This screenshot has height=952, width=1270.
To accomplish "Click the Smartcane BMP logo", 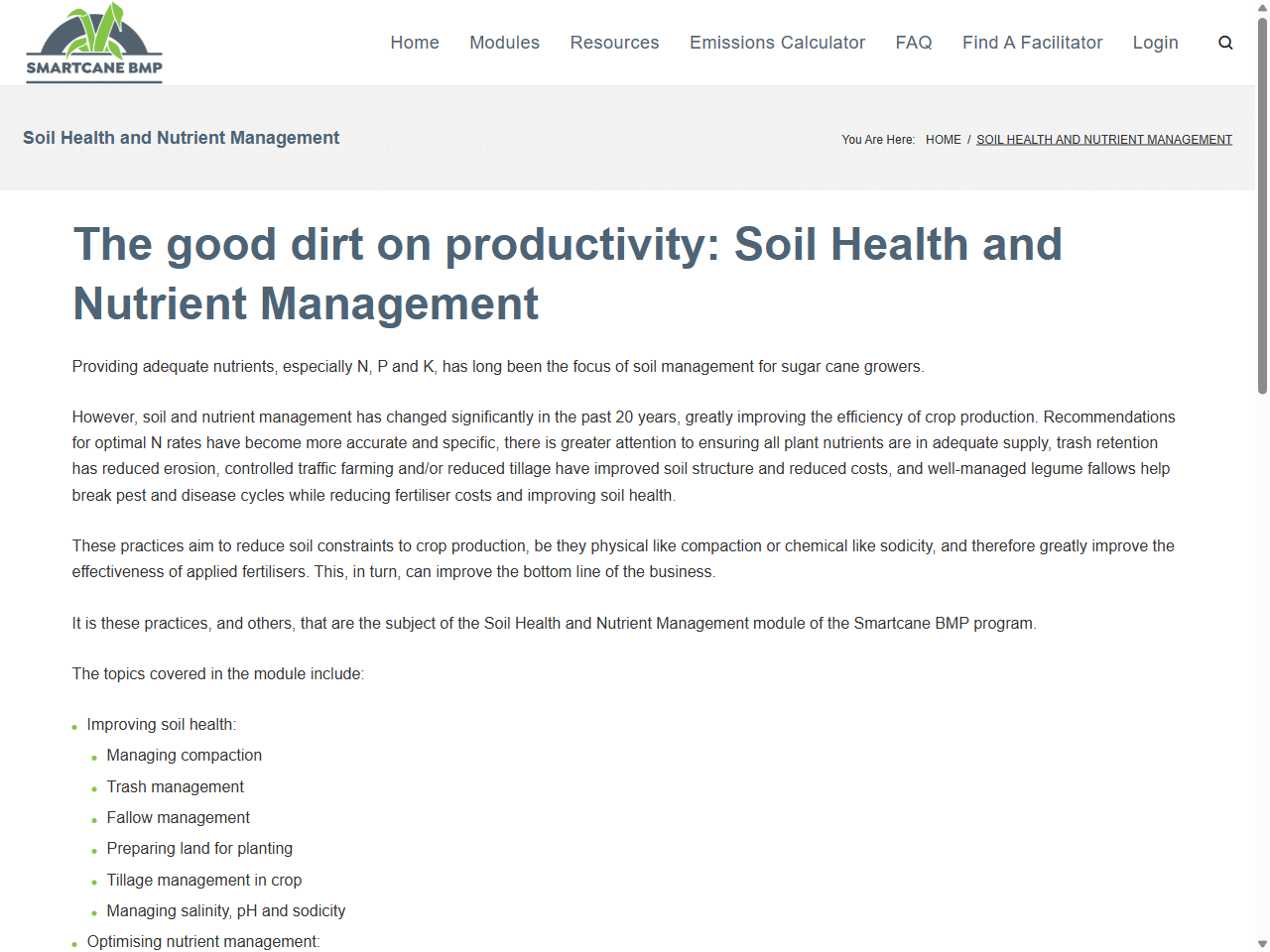I will pyautogui.click(x=93, y=43).
